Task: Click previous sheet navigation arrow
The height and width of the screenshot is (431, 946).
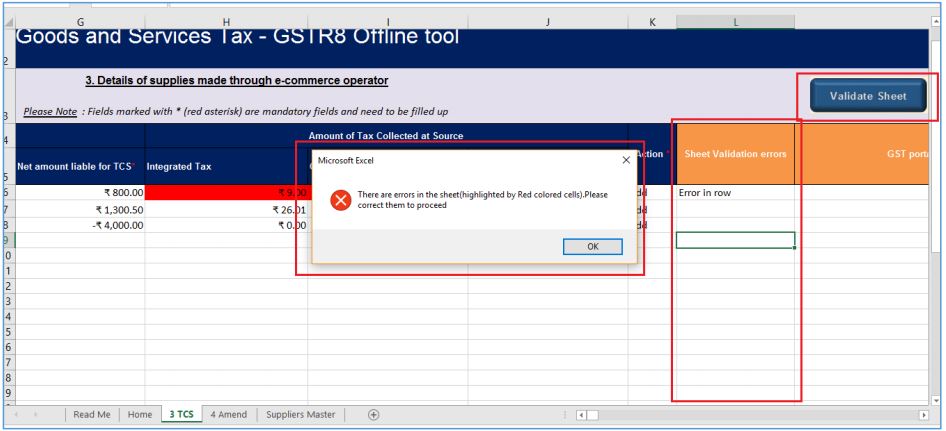Action: tap(17, 414)
